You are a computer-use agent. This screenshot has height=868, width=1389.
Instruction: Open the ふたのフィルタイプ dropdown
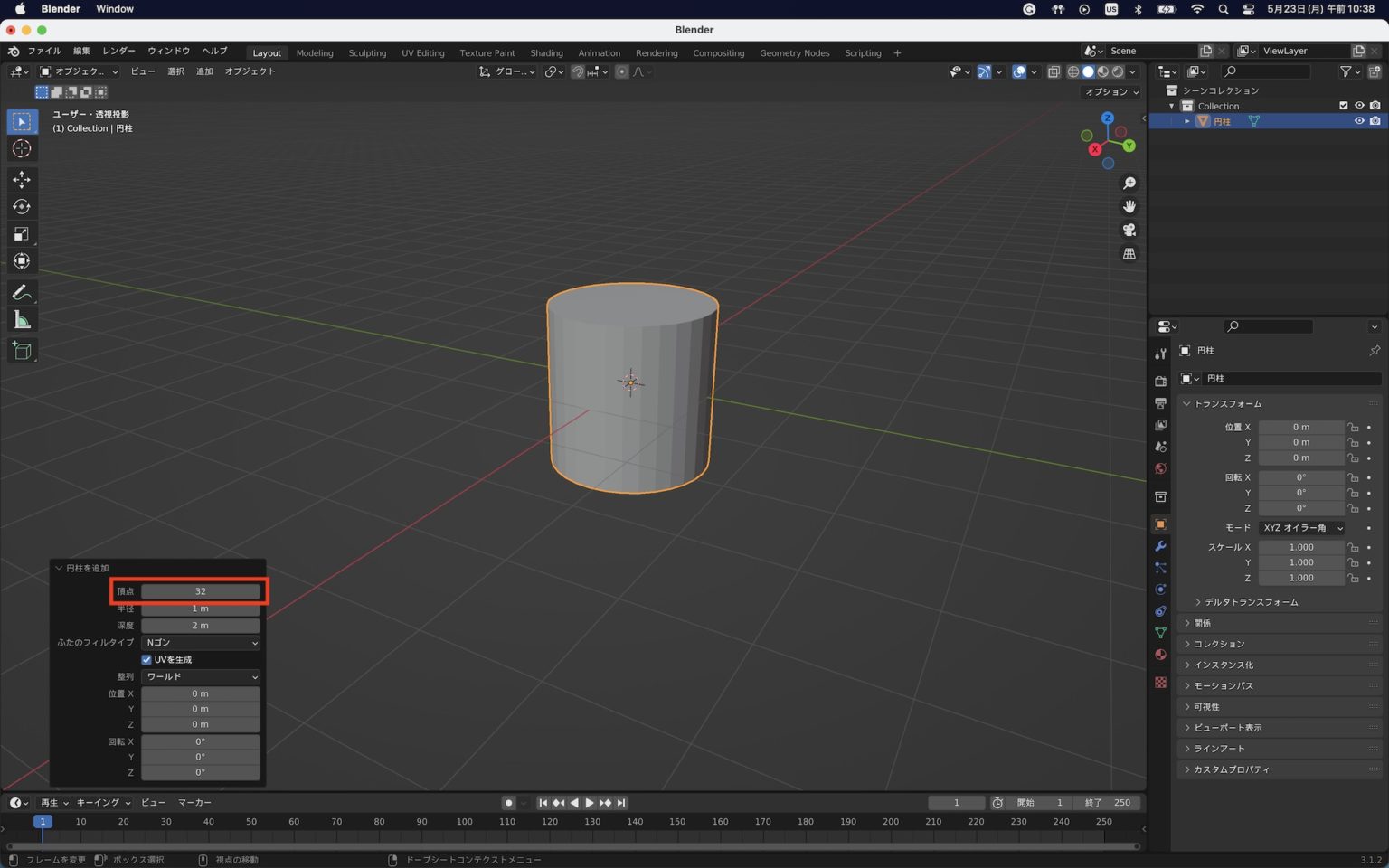200,642
